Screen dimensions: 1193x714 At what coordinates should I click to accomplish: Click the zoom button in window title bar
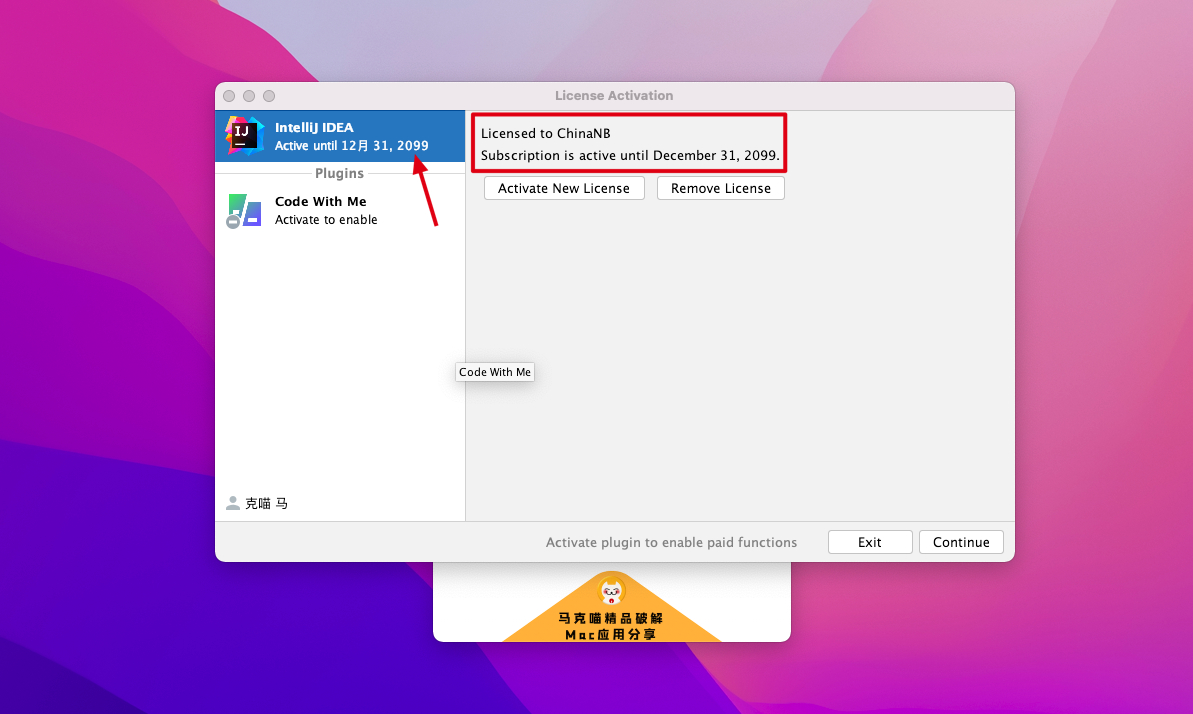pyautogui.click(x=269, y=96)
